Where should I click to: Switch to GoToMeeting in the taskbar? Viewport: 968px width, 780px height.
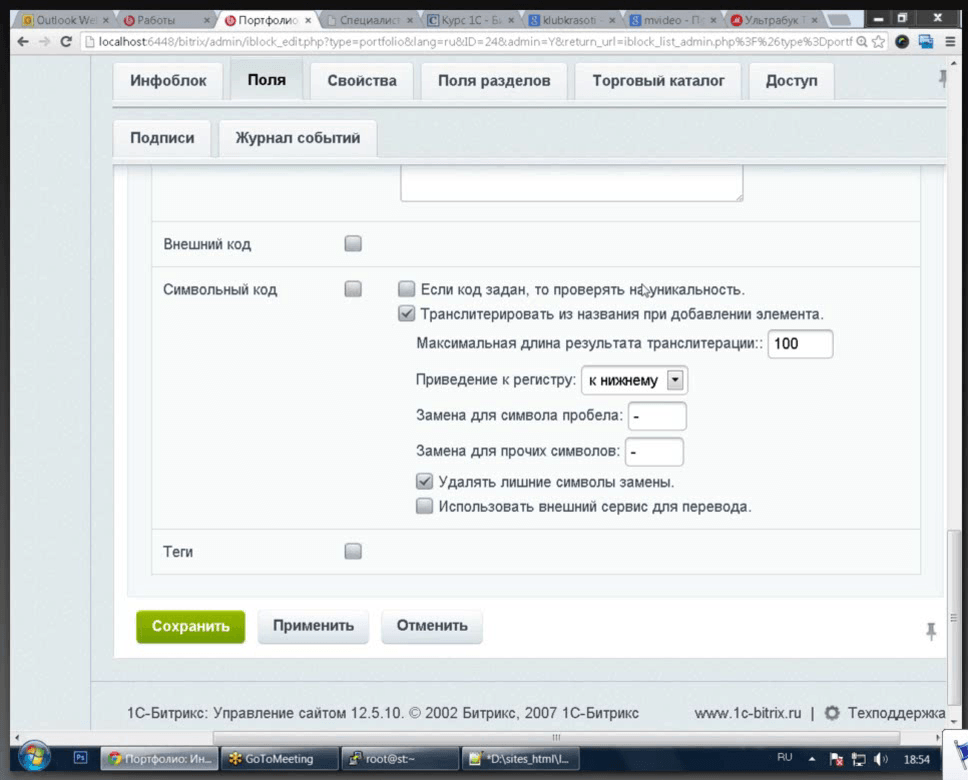(x=280, y=758)
